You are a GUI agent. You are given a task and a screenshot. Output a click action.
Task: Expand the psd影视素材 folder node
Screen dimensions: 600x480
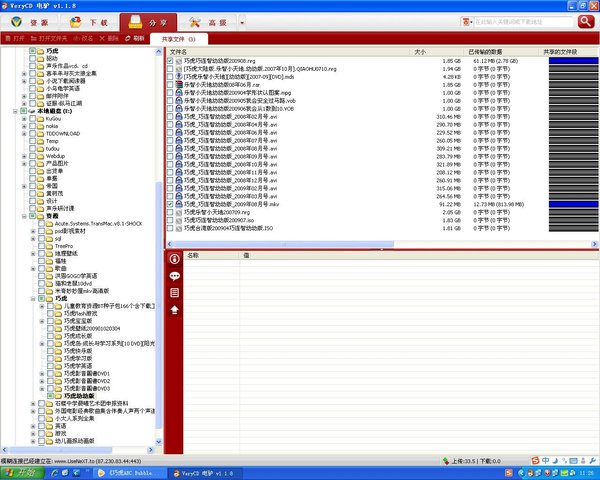pos(33,231)
